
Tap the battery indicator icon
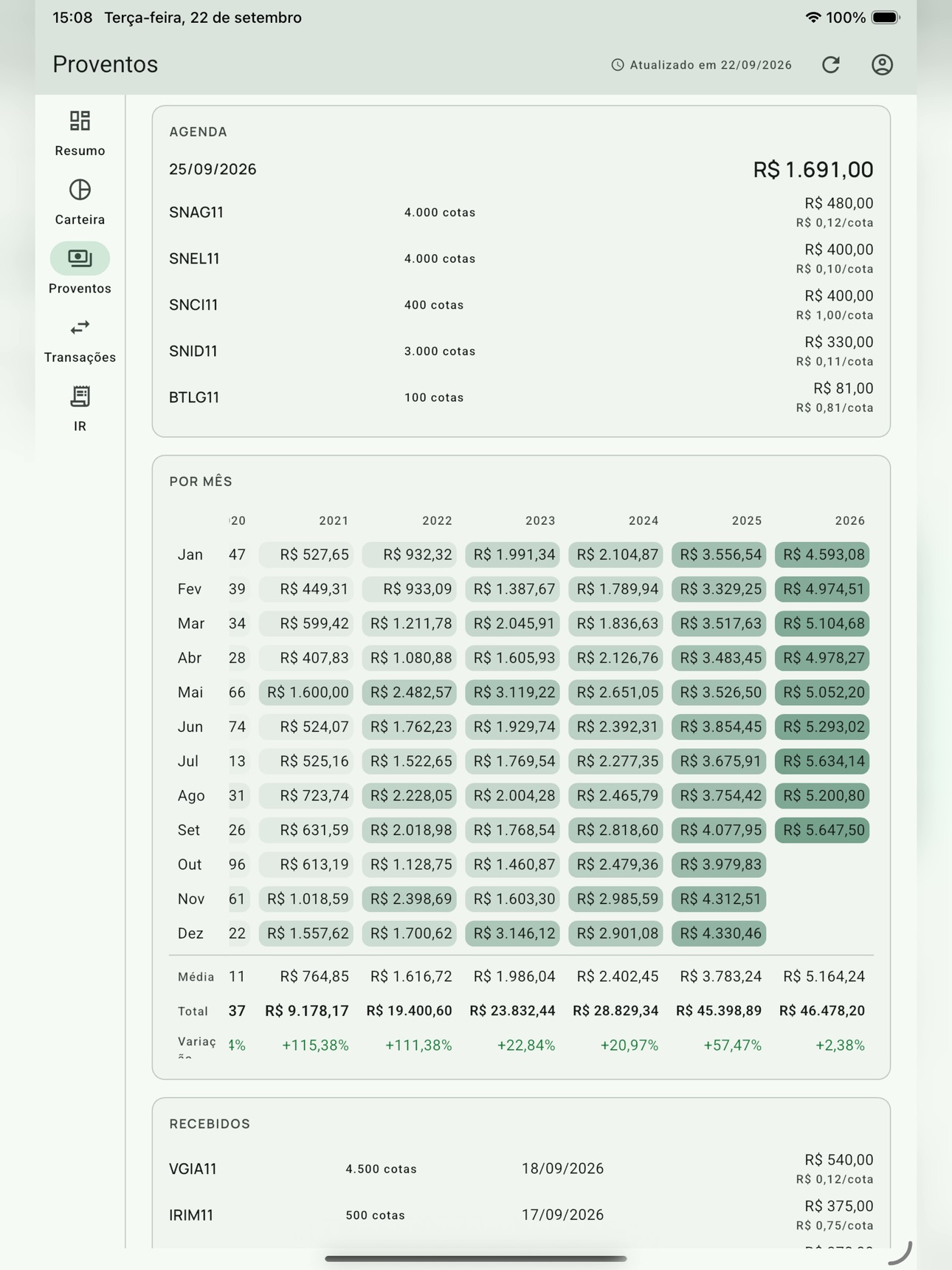click(x=886, y=18)
